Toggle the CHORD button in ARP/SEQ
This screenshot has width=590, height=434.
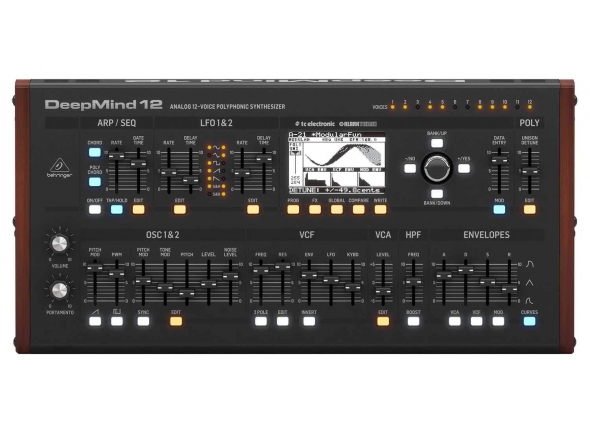tap(95, 152)
